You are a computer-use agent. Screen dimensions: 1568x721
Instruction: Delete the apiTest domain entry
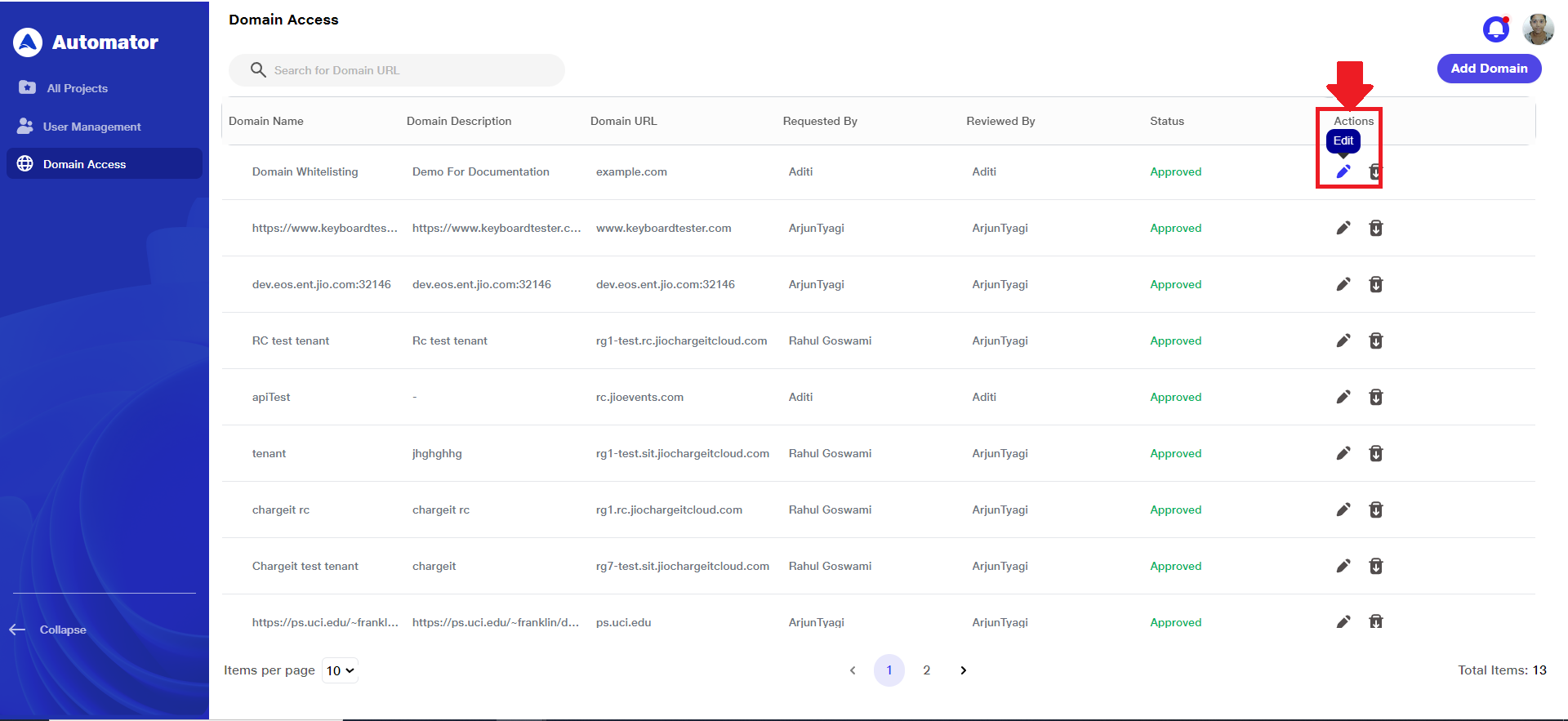coord(1376,397)
